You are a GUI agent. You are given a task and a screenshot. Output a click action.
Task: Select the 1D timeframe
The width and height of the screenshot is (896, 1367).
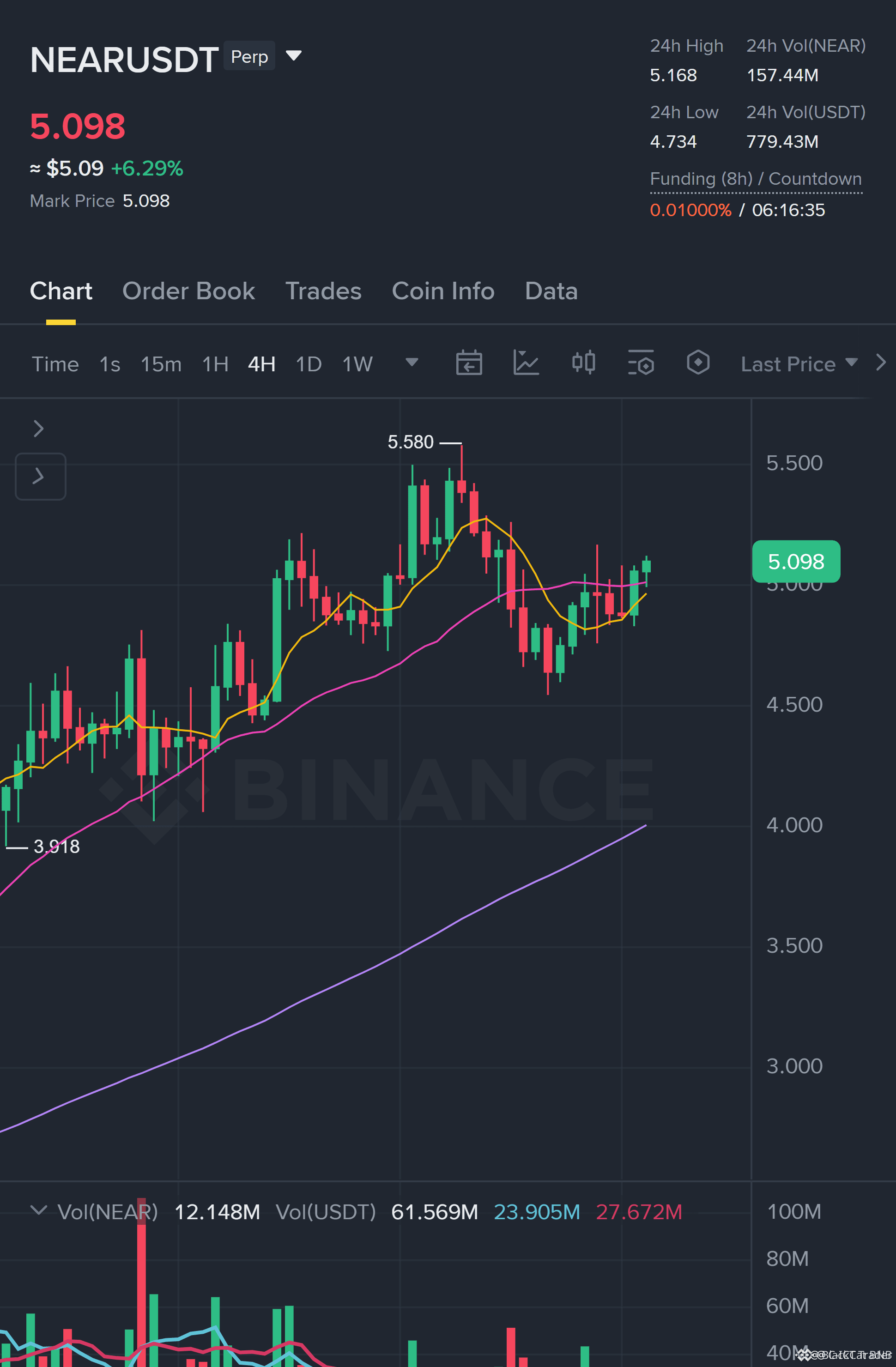click(309, 364)
